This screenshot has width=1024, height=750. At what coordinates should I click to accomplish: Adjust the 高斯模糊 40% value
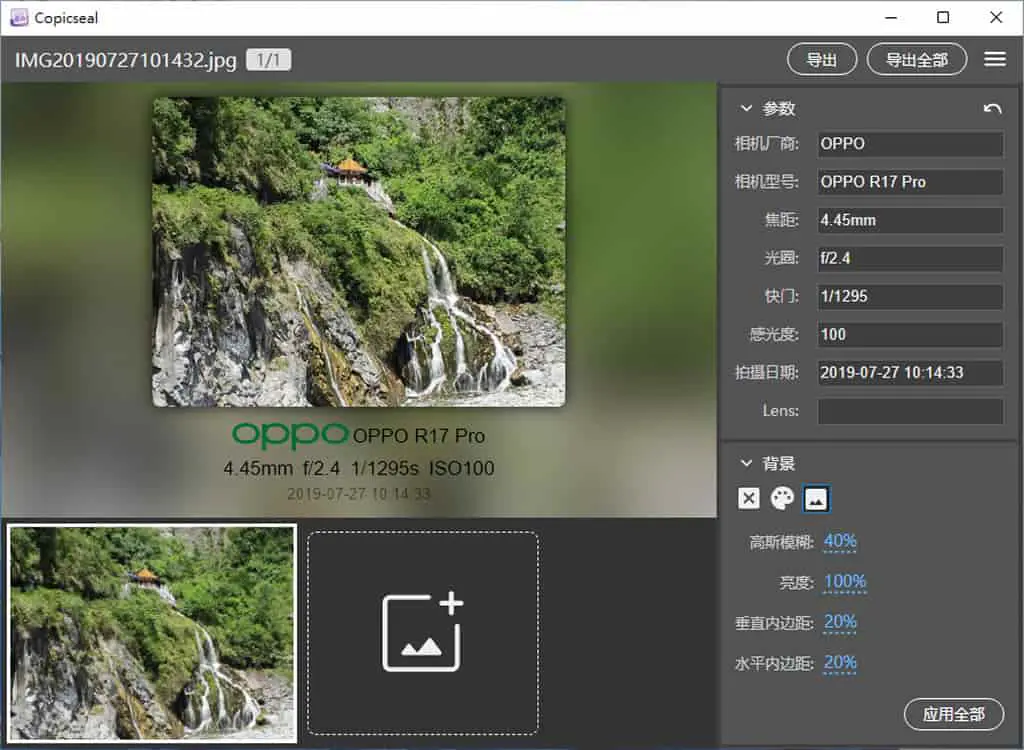tap(840, 541)
